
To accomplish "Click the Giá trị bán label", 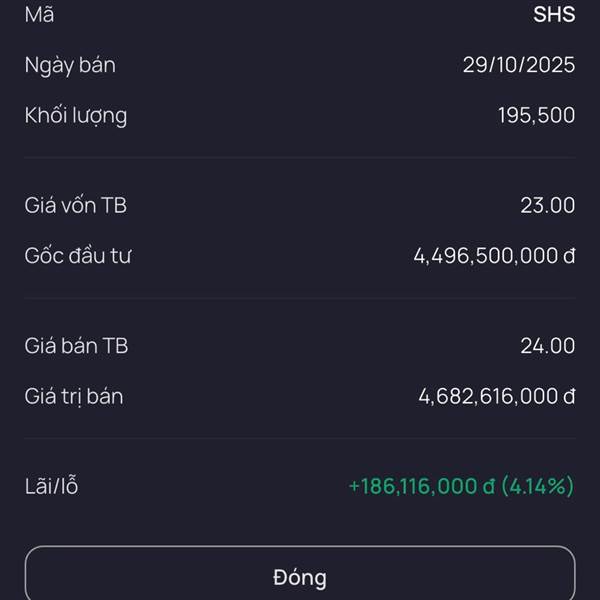I will (74, 396).
